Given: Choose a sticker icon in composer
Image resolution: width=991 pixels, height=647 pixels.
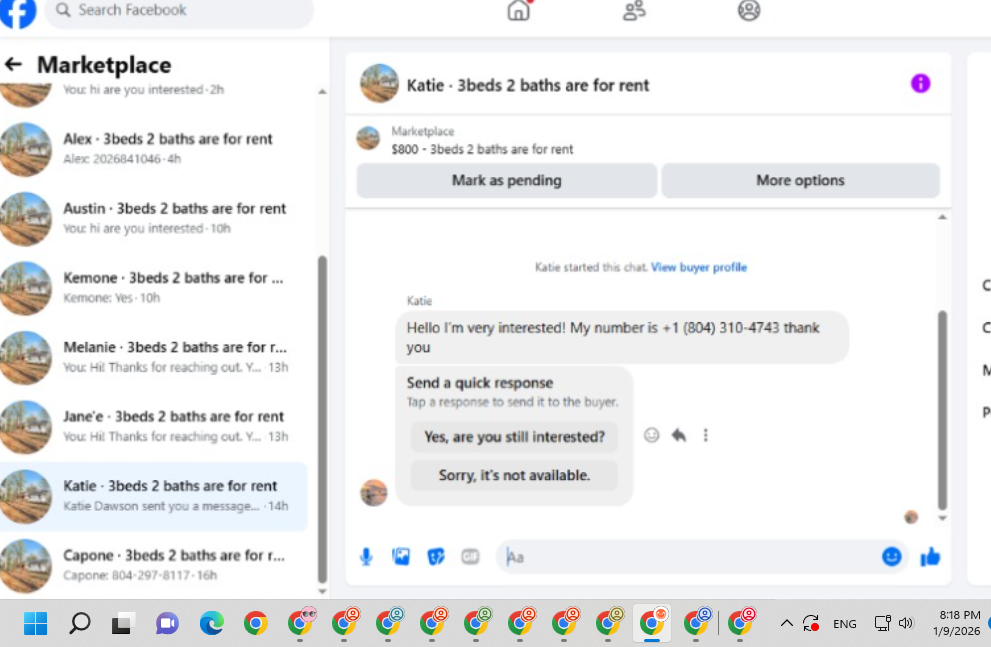Looking at the screenshot, I should pos(435,557).
